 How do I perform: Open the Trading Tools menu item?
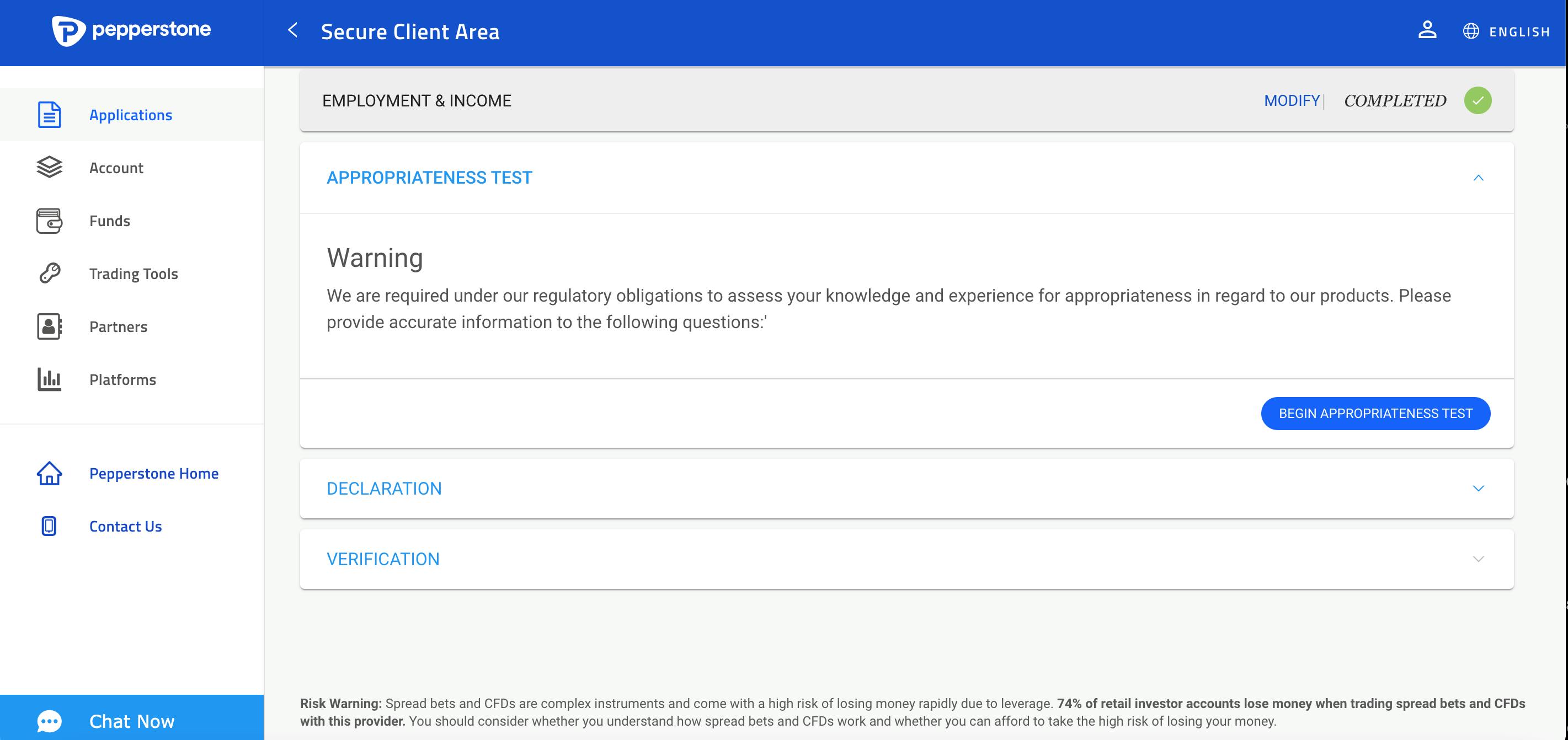(131, 274)
